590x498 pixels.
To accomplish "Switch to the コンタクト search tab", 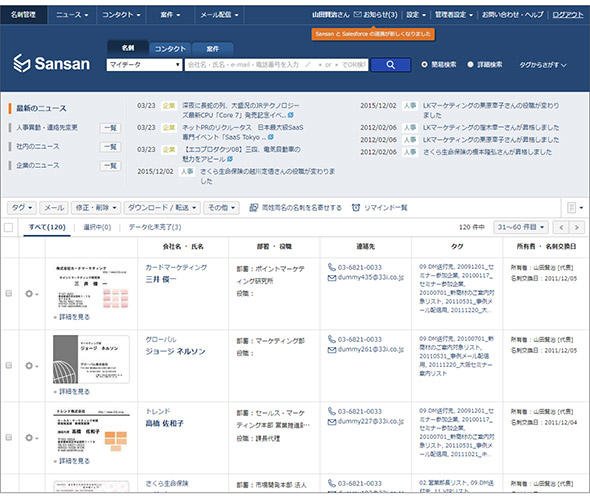I will pos(170,49).
